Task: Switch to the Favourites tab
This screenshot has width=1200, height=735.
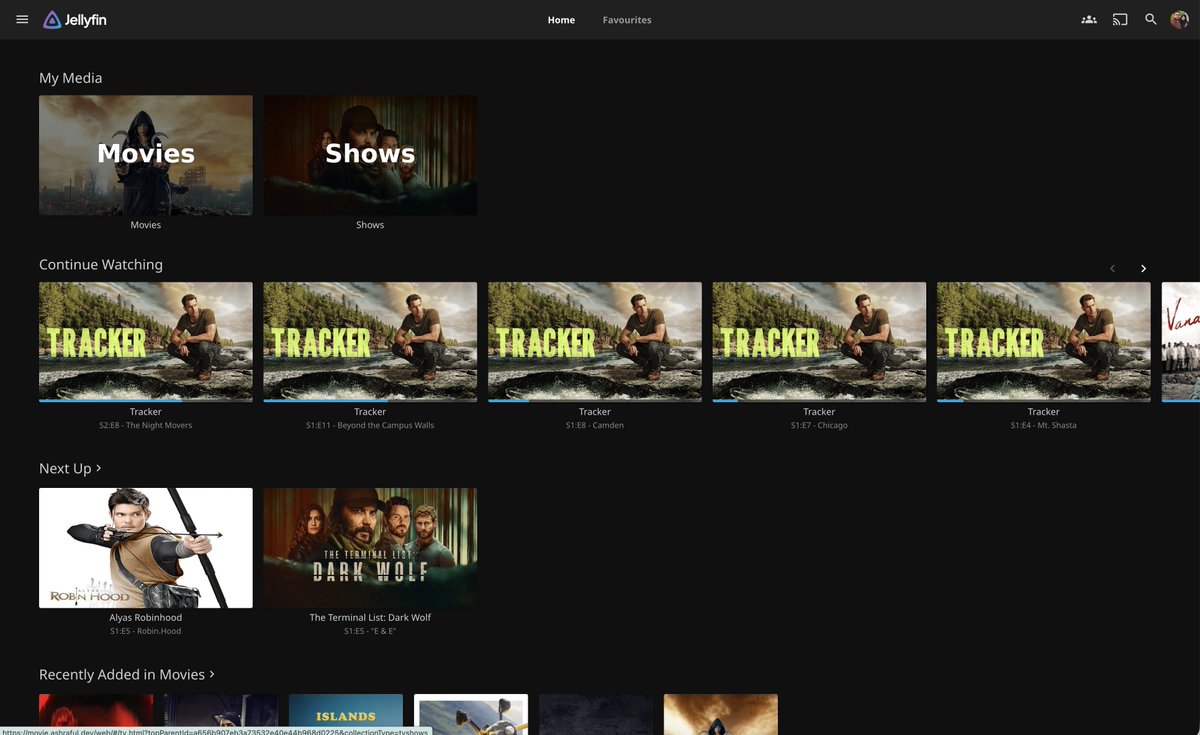Action: [627, 20]
